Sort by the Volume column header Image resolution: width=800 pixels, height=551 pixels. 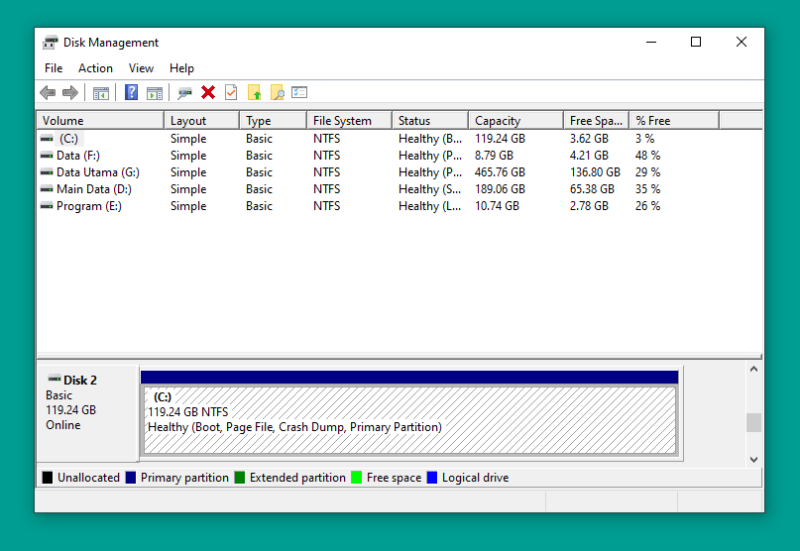click(x=100, y=121)
